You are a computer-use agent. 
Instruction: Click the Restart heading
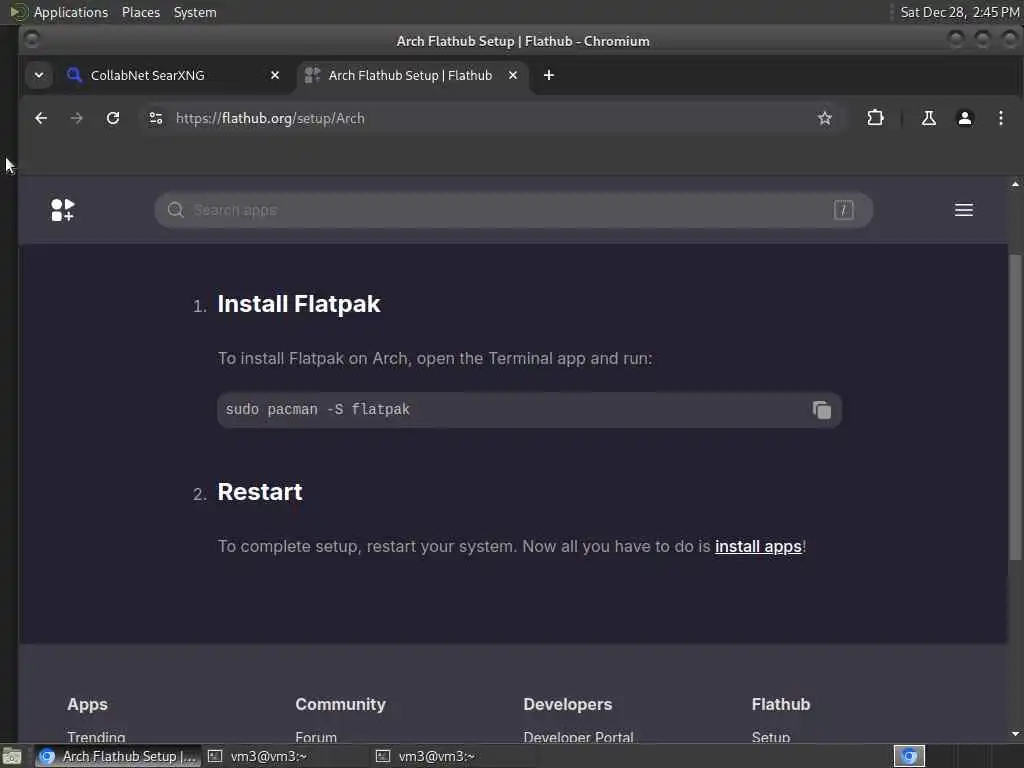[x=259, y=492]
